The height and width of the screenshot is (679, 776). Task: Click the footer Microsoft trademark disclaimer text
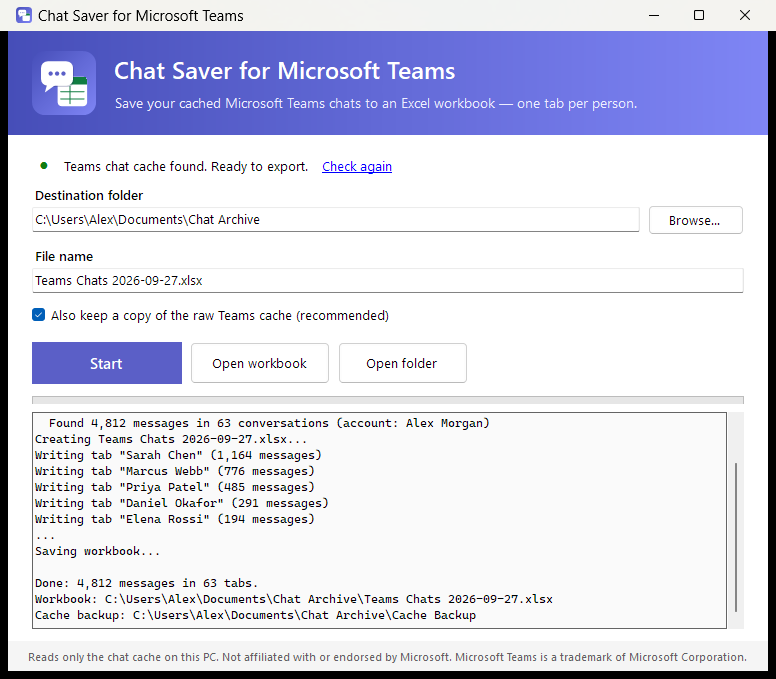pos(388,657)
